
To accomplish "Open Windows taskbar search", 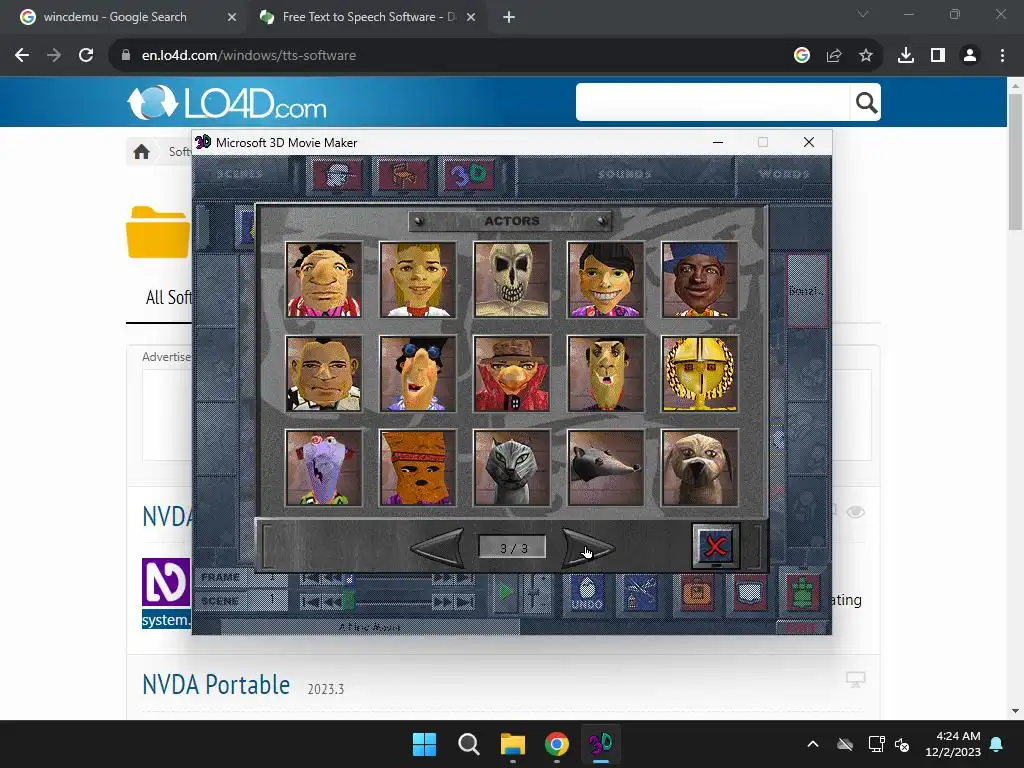I will [469, 744].
